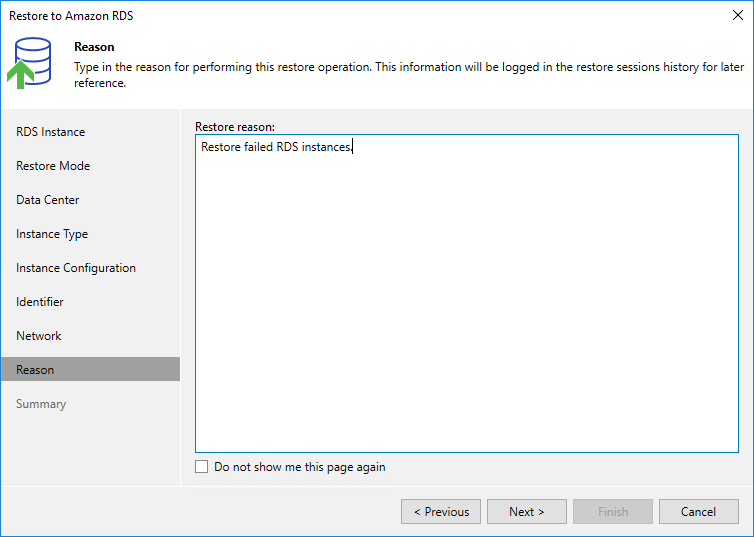Close the Restore to Amazon RDS dialog
The image size is (754, 537).
737,15
